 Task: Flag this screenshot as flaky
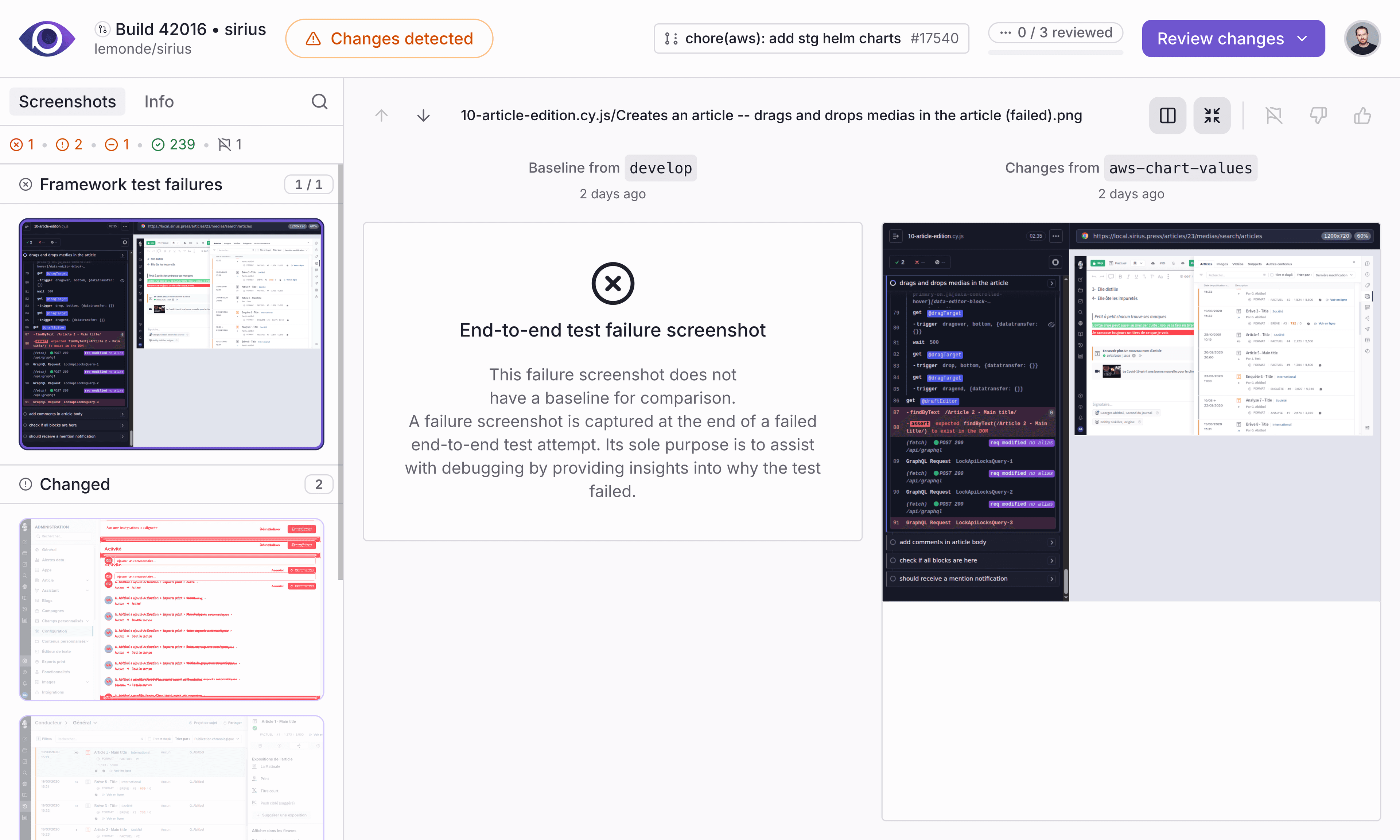[x=1274, y=115]
